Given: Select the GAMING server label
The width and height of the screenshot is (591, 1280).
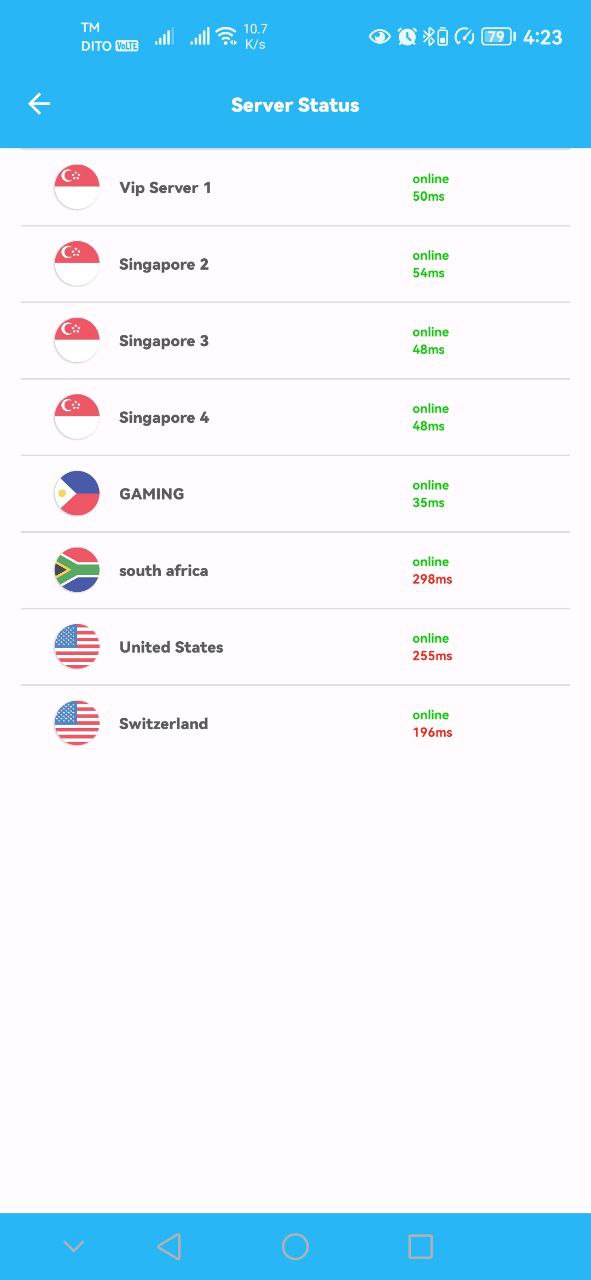Looking at the screenshot, I should click(x=152, y=493).
